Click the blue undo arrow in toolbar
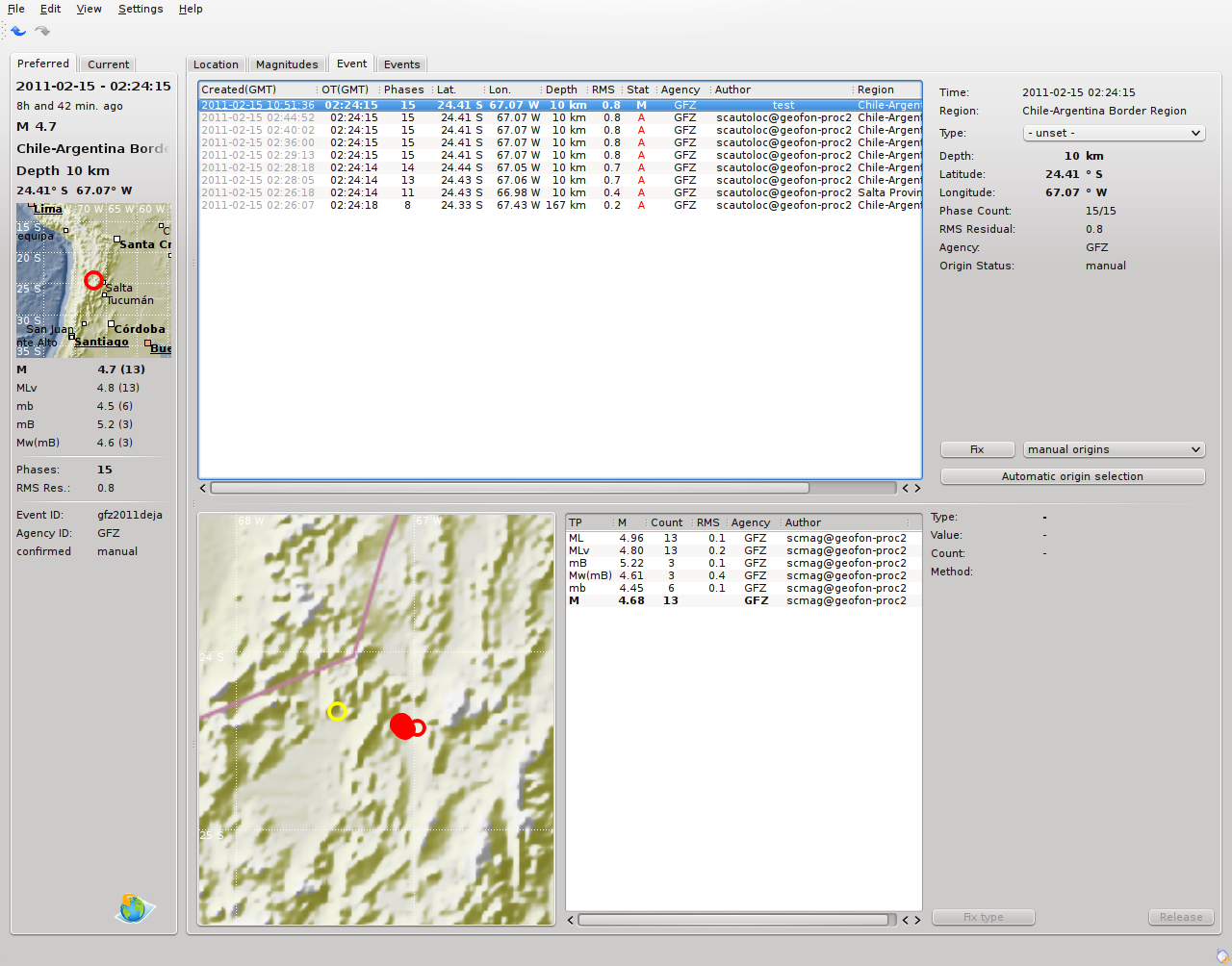Screen dimensions: 1232x966 pos(18,31)
